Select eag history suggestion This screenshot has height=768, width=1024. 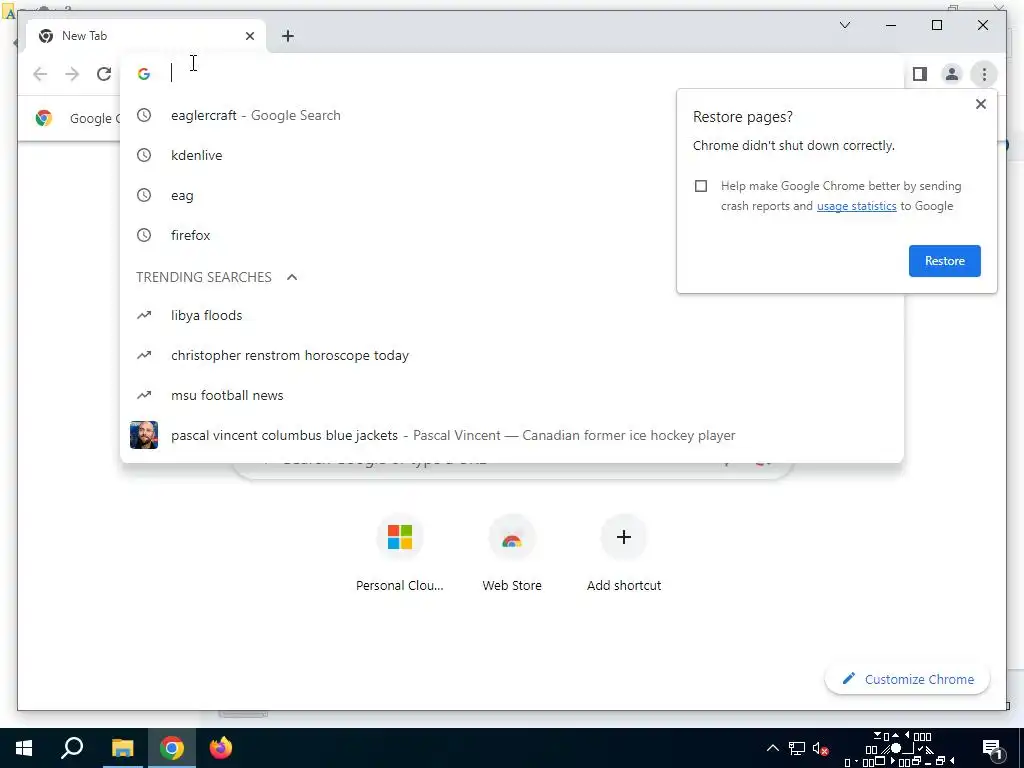(512, 195)
